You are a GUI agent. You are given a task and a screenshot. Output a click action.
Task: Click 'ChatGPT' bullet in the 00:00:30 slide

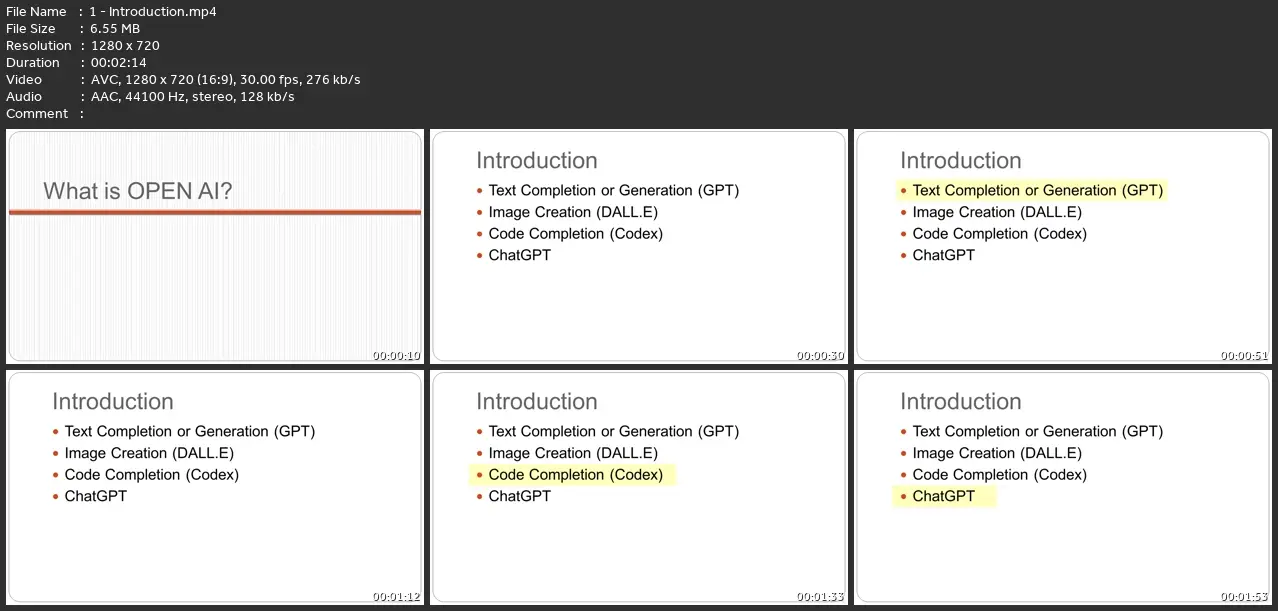tap(520, 255)
